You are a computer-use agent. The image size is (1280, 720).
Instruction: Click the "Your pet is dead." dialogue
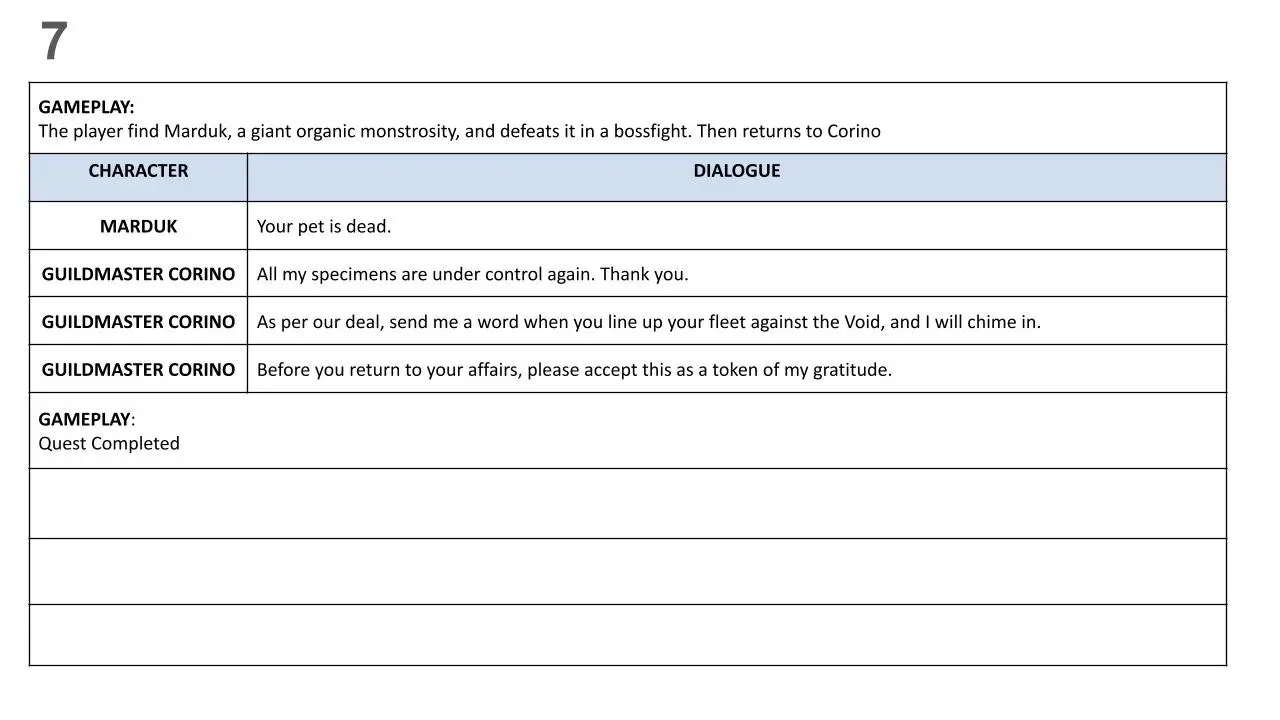[324, 226]
